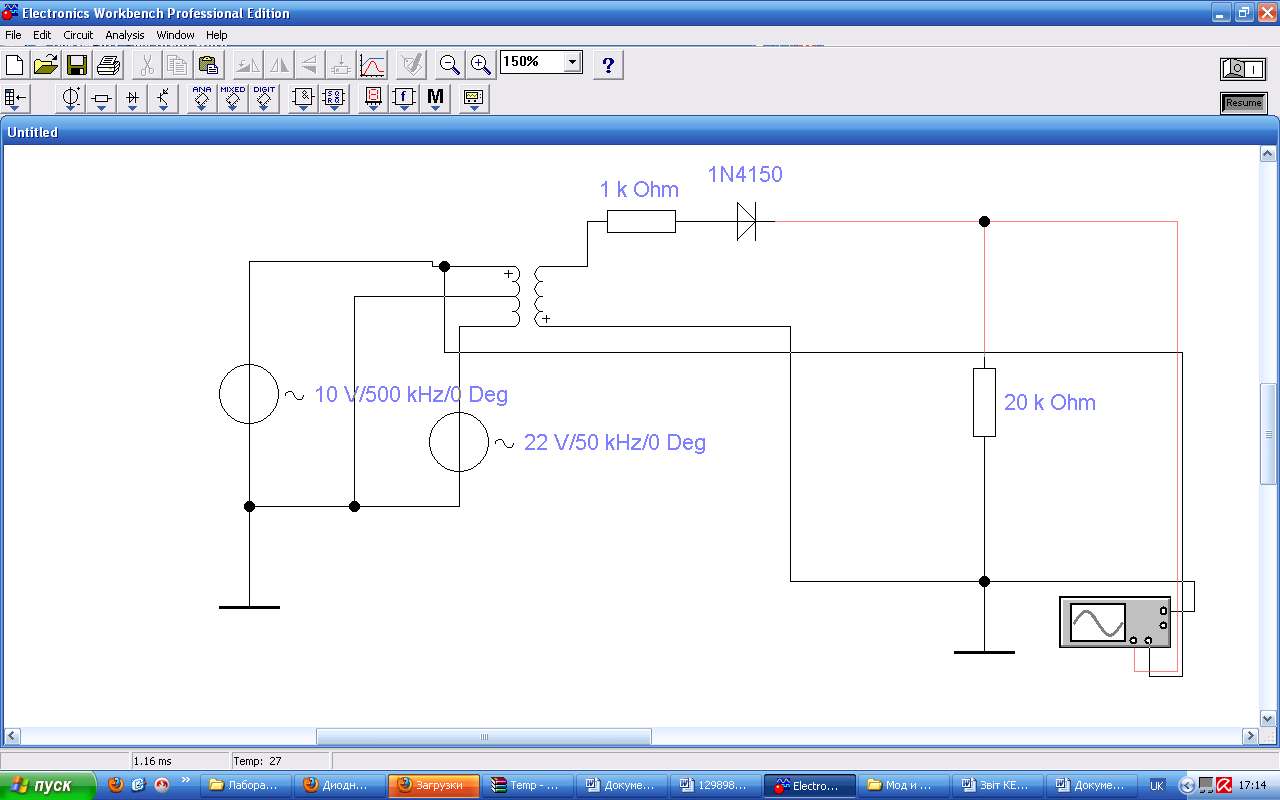Click the Start button labeled пуск
Viewport: 1280px width, 800px height.
tap(48, 786)
